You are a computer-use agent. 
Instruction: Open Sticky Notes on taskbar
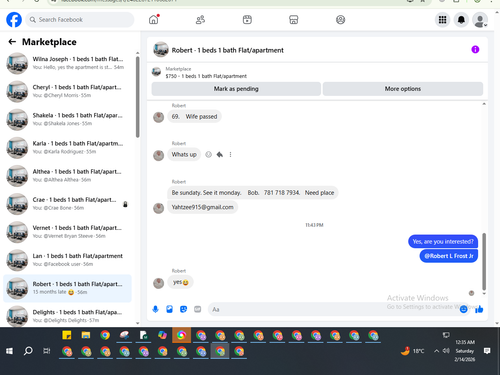pos(67,335)
